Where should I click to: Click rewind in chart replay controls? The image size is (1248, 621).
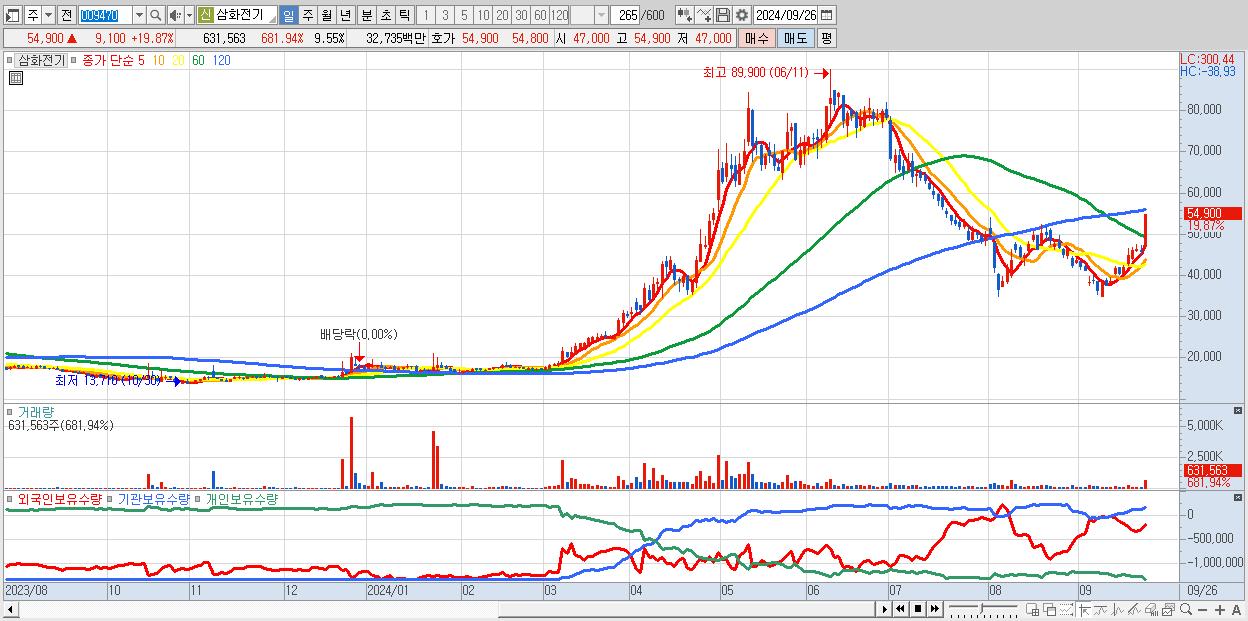900,609
